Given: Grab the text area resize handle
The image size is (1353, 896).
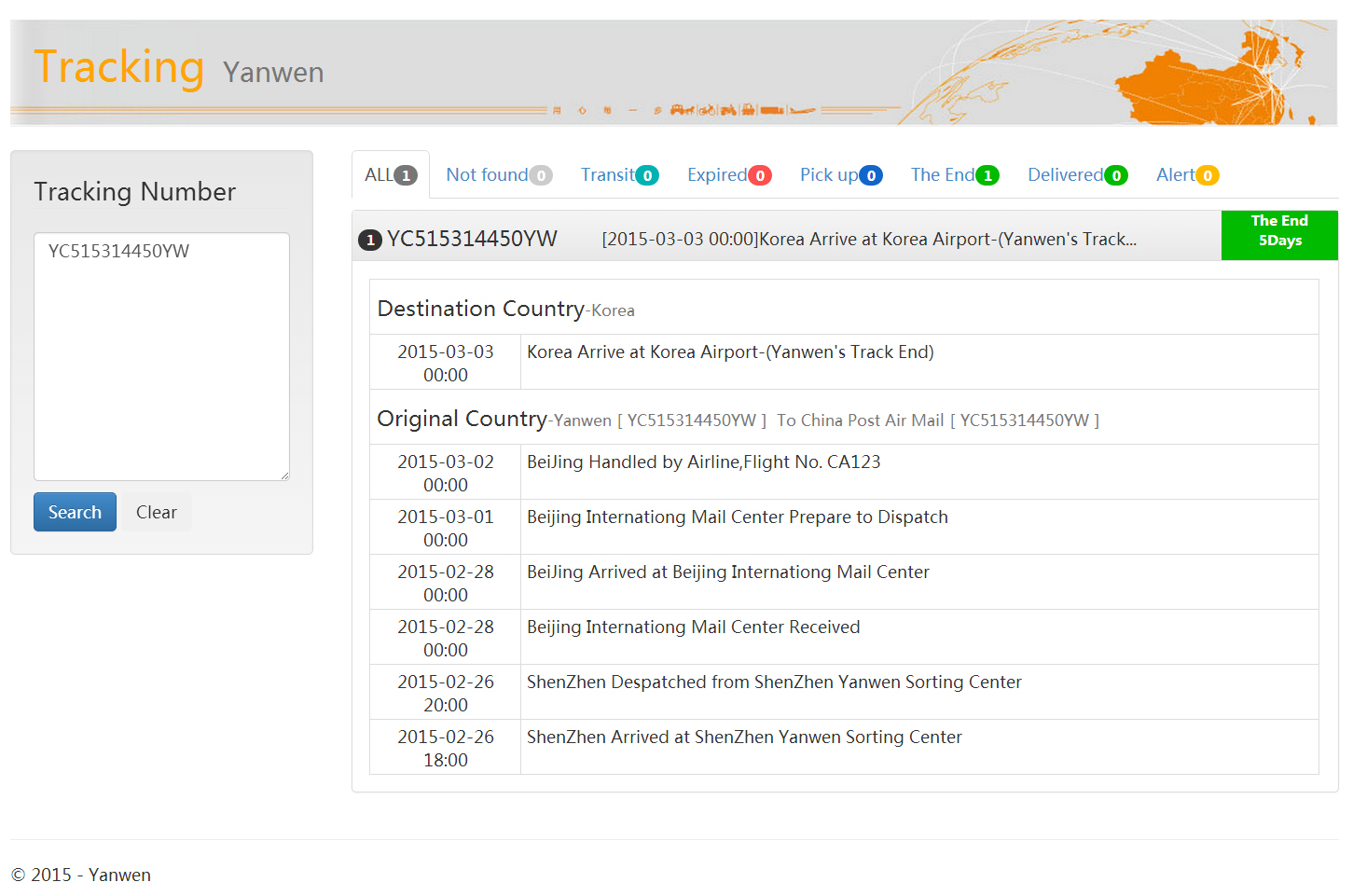Looking at the screenshot, I should coord(284,476).
